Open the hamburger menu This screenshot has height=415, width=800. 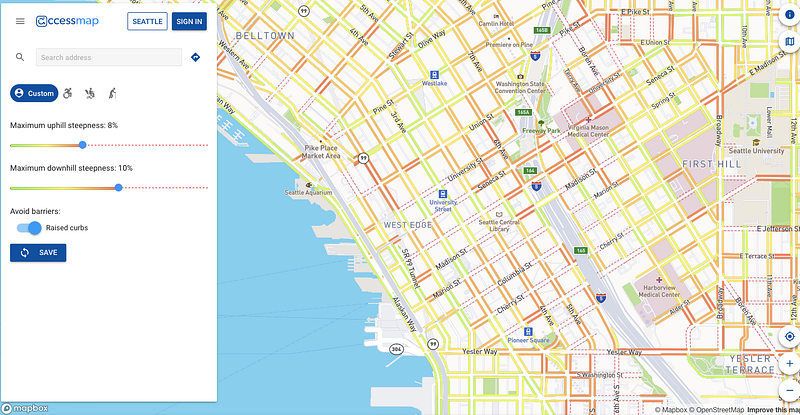point(20,21)
